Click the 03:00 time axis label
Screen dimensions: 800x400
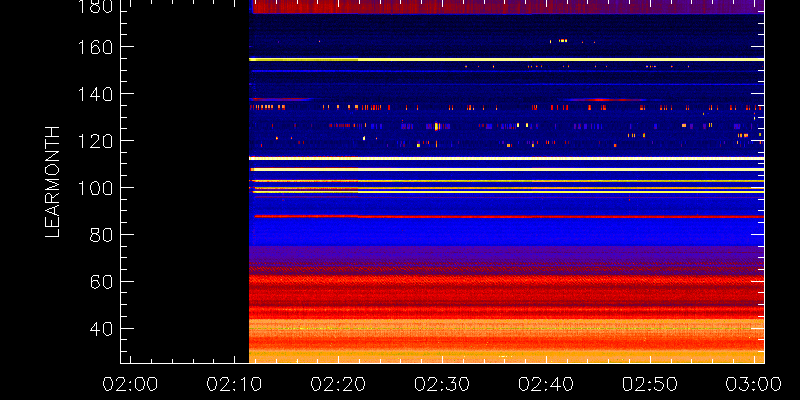(753, 383)
